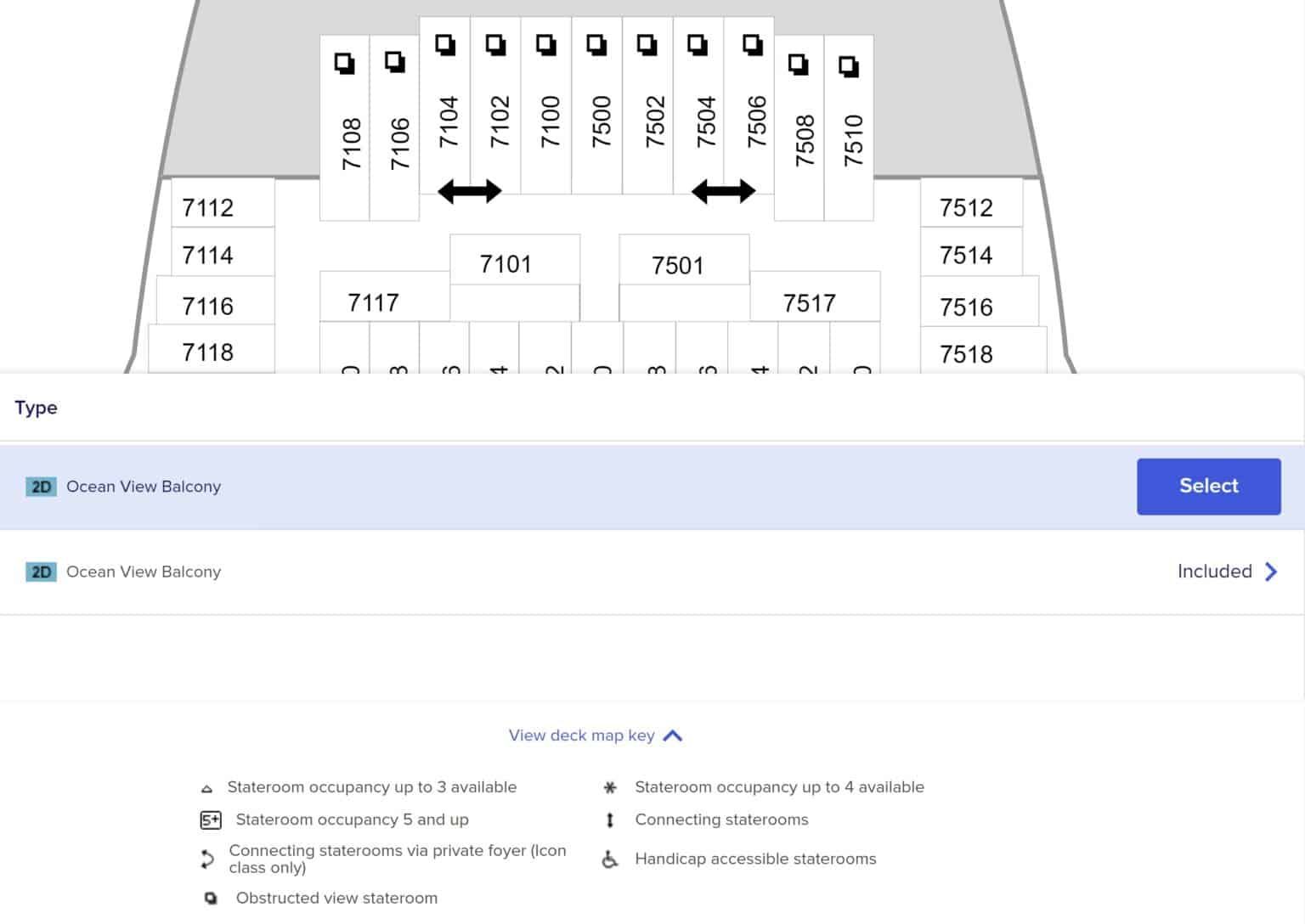Pick stateroom 7518 on deck map
This screenshot has width=1305, height=924.
(966, 354)
